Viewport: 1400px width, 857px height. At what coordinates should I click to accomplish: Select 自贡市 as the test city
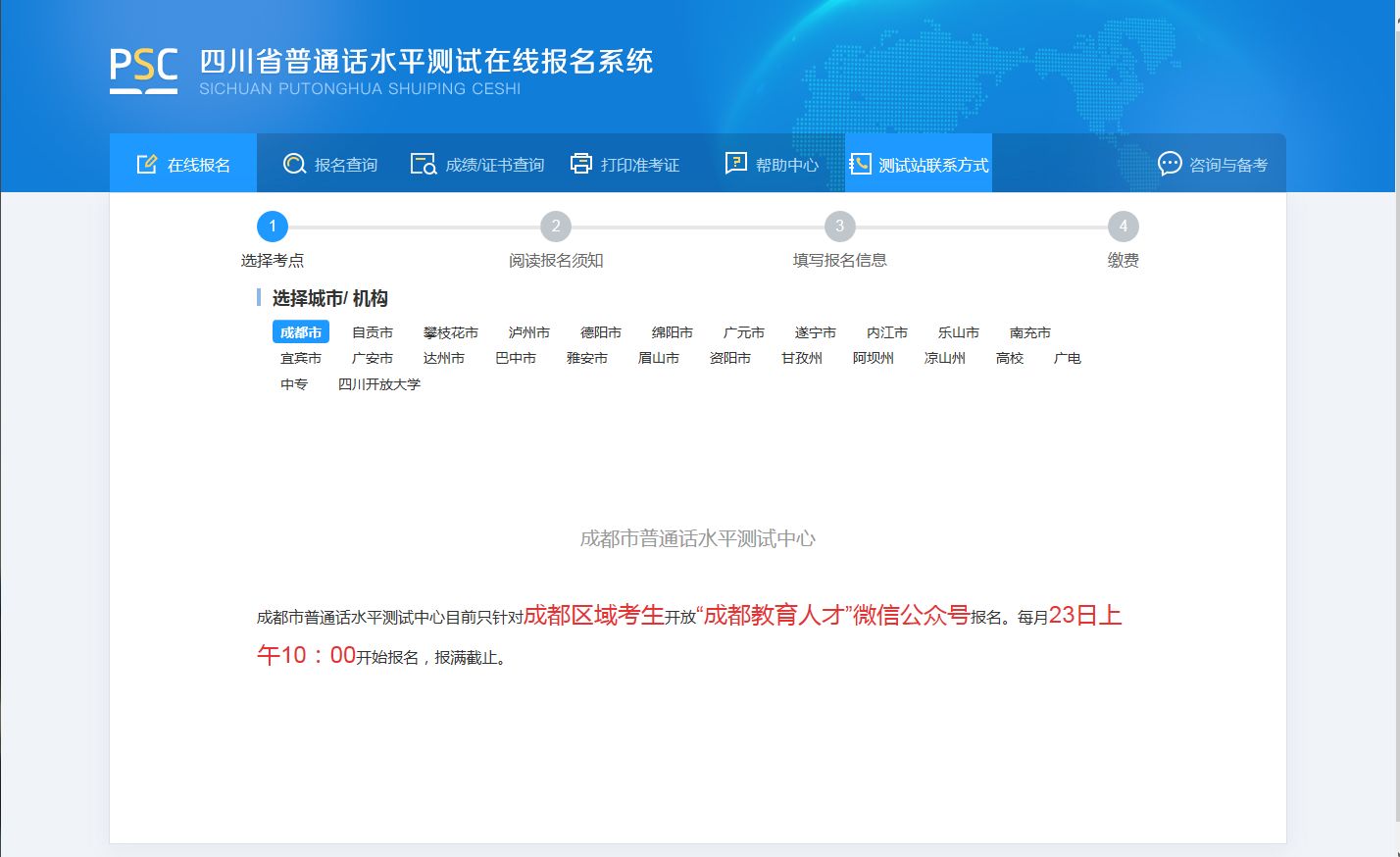pos(372,332)
